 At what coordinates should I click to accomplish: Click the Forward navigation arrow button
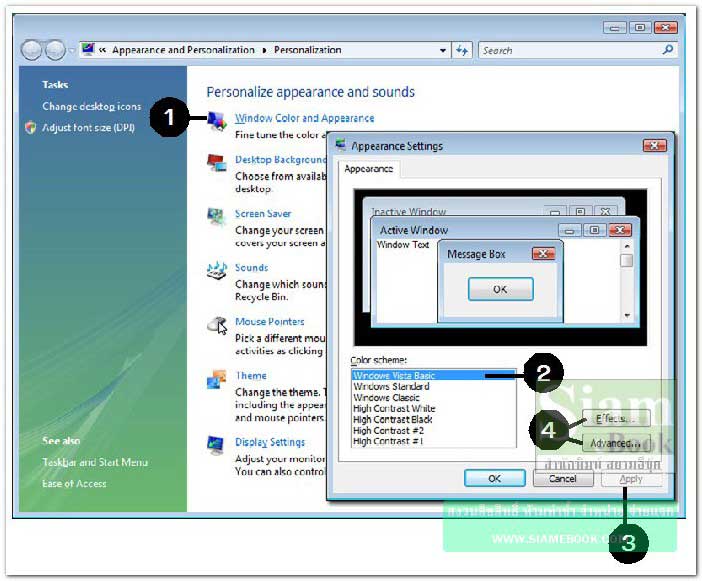(x=56, y=50)
